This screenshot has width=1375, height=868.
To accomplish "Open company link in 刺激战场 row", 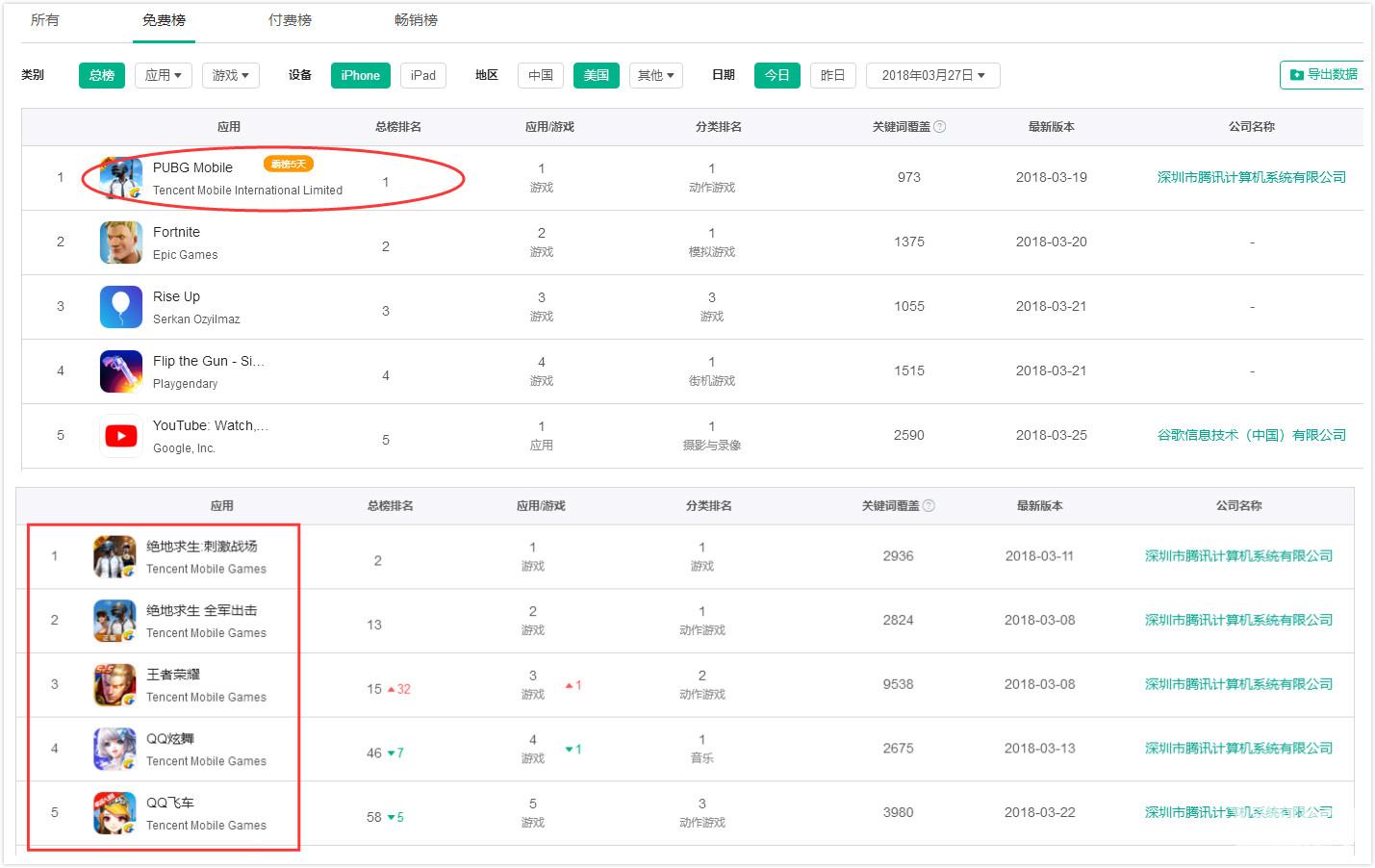I will point(1239,556).
